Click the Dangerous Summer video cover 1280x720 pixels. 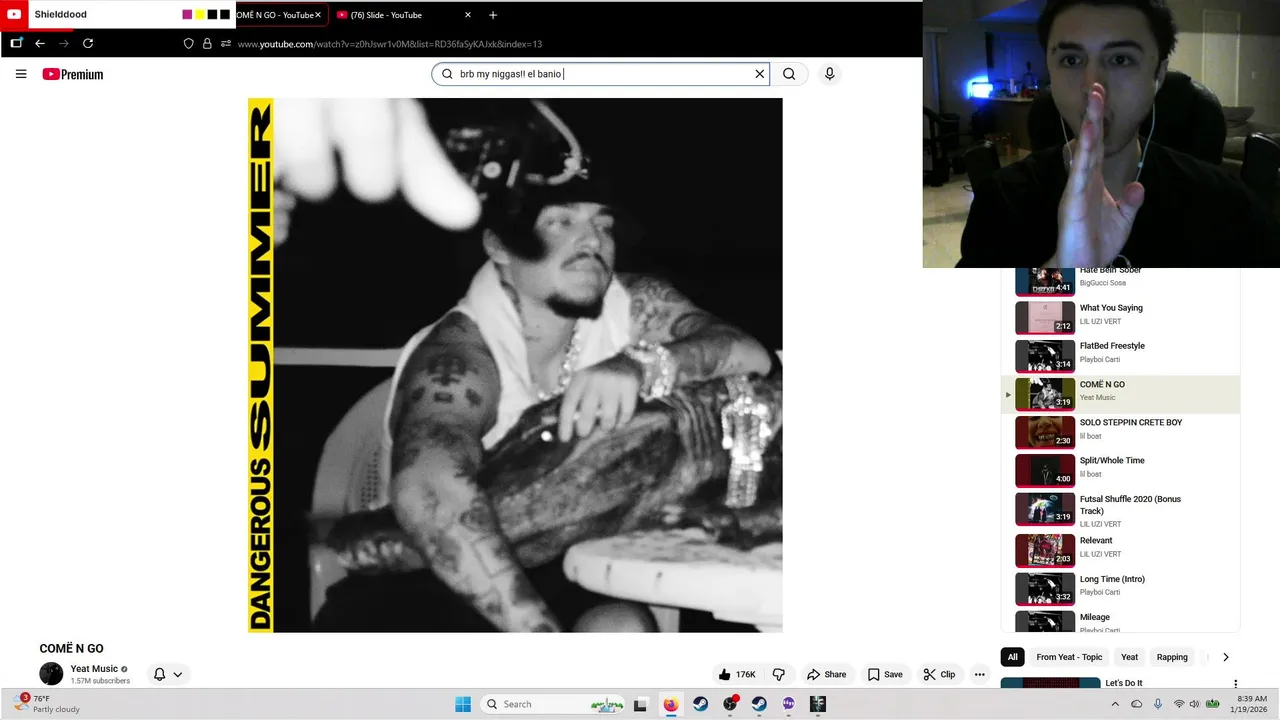515,365
